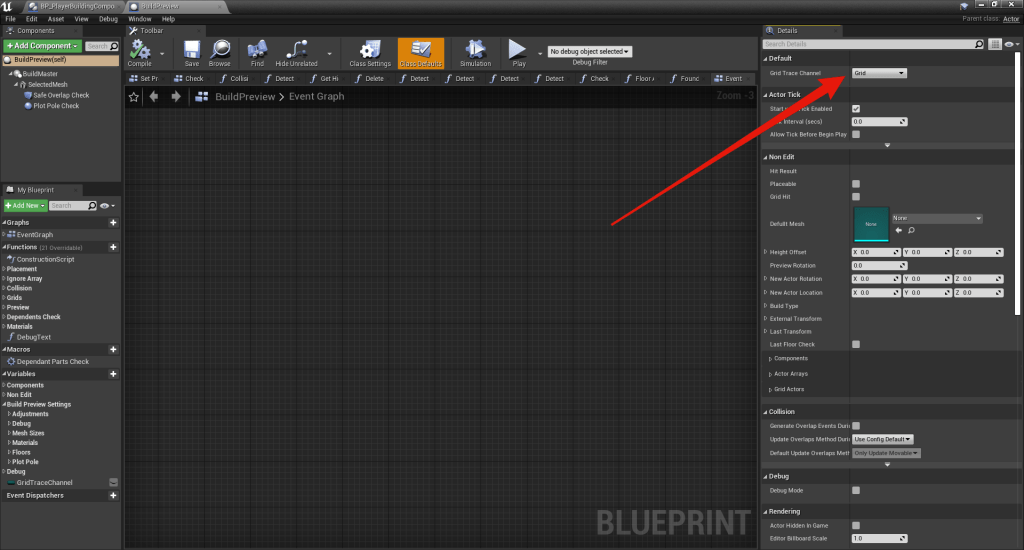Add a new macro with plus icon
This screenshot has height=550, width=1024.
tap(113, 350)
